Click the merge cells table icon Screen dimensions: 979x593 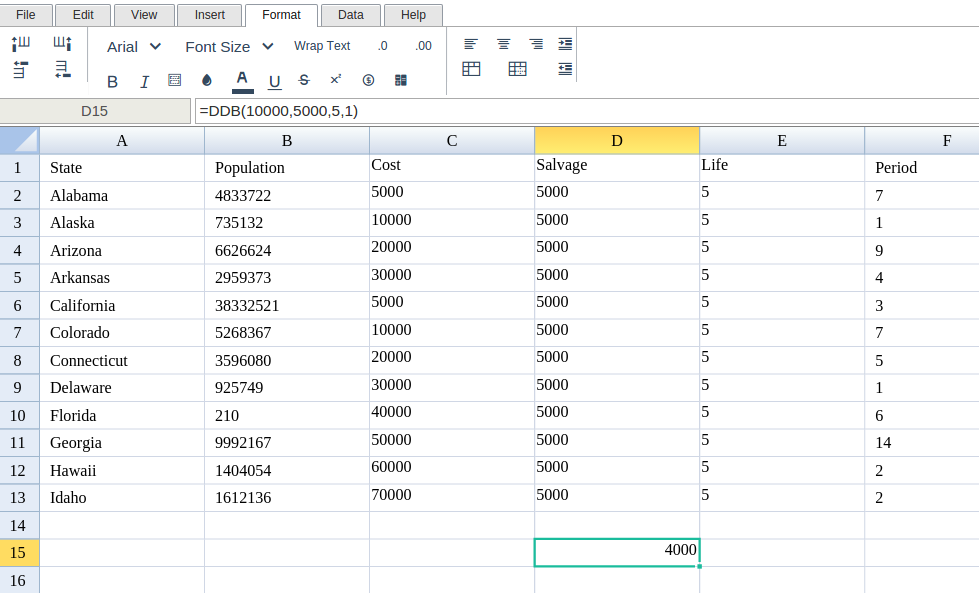click(x=471, y=69)
